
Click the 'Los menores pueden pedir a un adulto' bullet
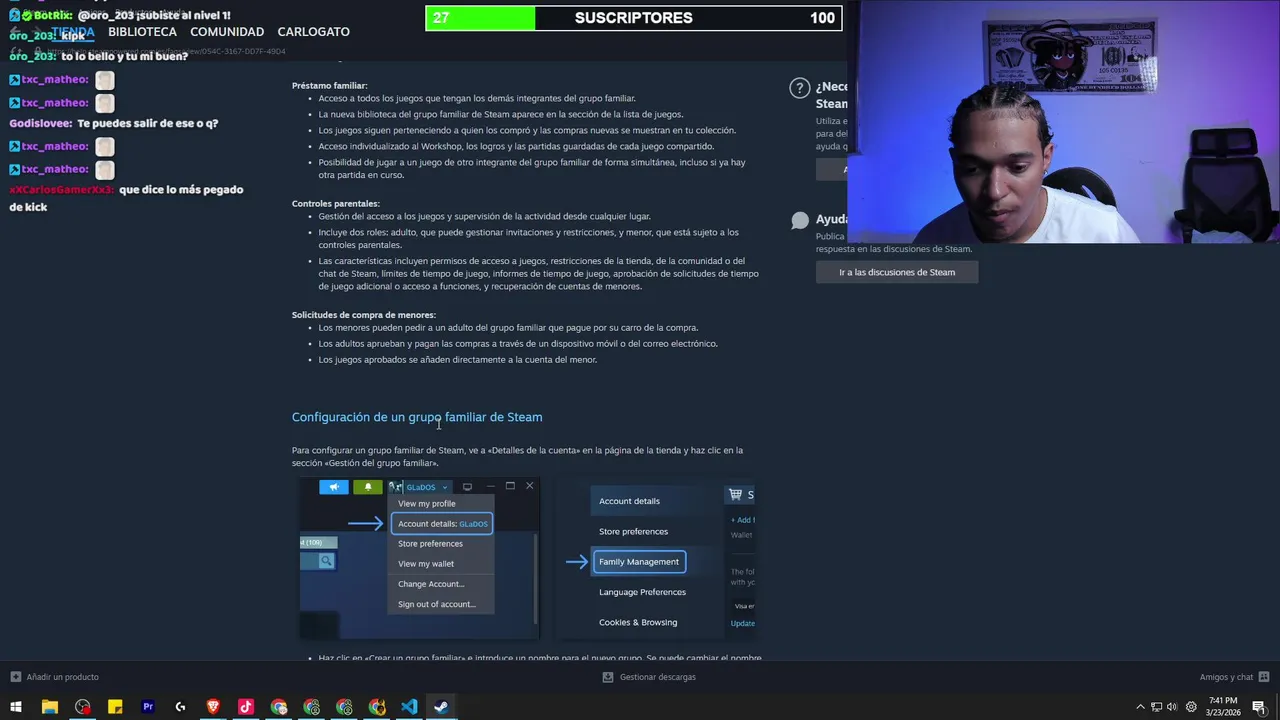pos(508,328)
